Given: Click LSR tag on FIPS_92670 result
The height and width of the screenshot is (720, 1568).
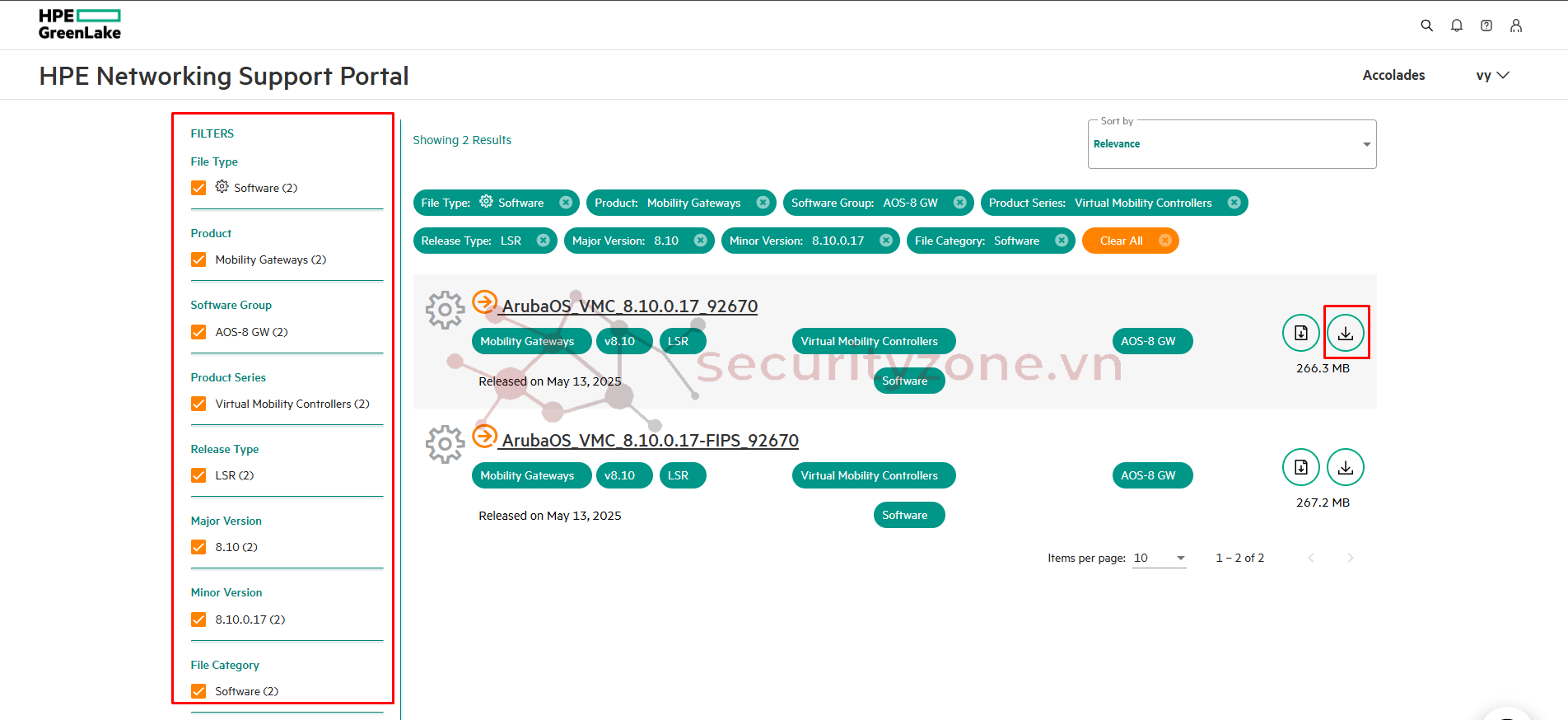Looking at the screenshot, I should [x=683, y=475].
